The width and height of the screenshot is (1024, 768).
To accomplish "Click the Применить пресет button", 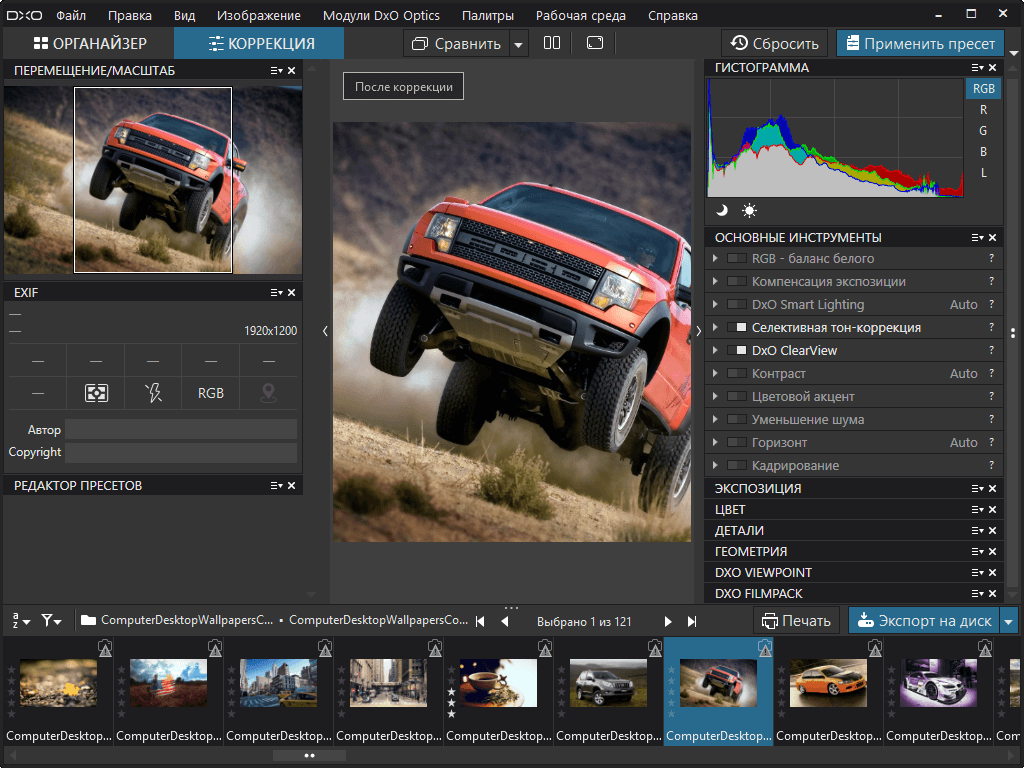I will tap(920, 43).
